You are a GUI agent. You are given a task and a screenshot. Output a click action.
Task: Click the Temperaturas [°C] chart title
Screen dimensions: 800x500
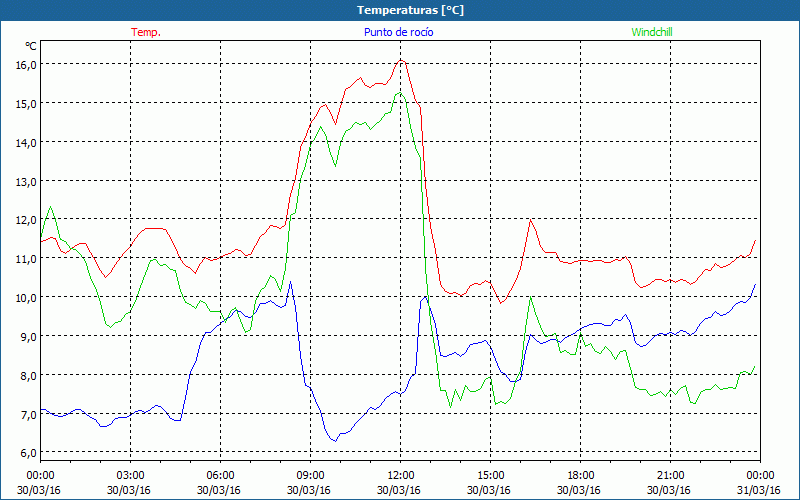pos(410,10)
